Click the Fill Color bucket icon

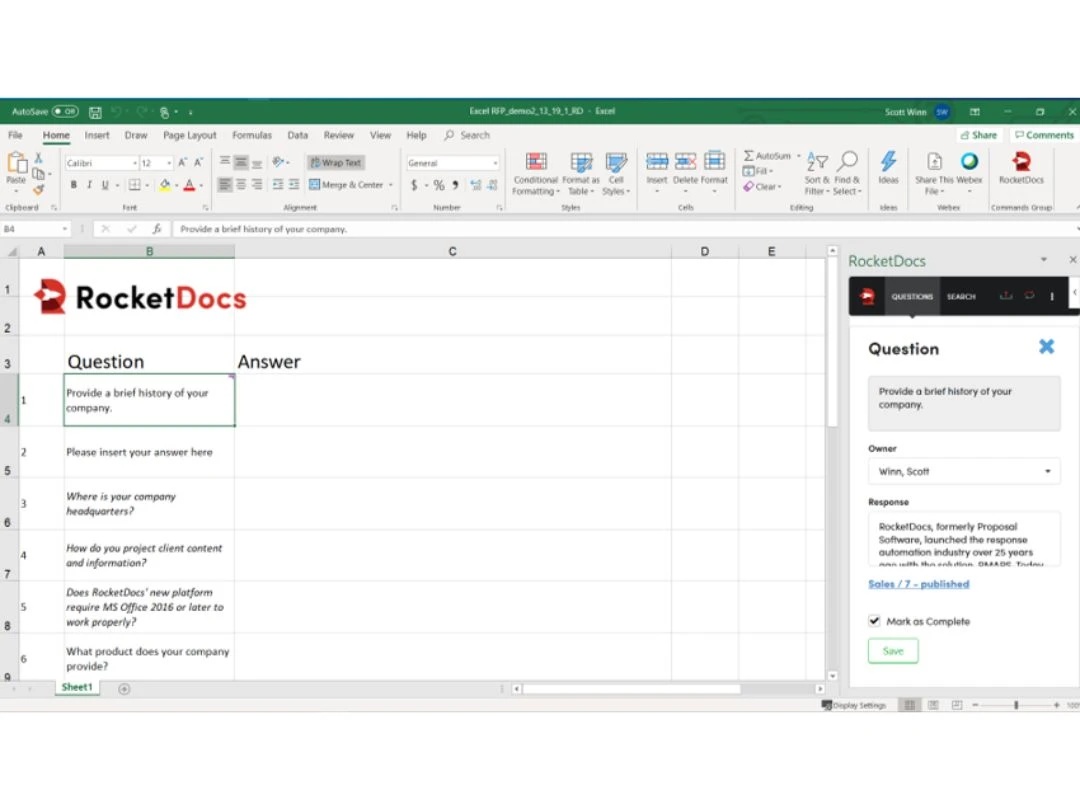(x=165, y=185)
